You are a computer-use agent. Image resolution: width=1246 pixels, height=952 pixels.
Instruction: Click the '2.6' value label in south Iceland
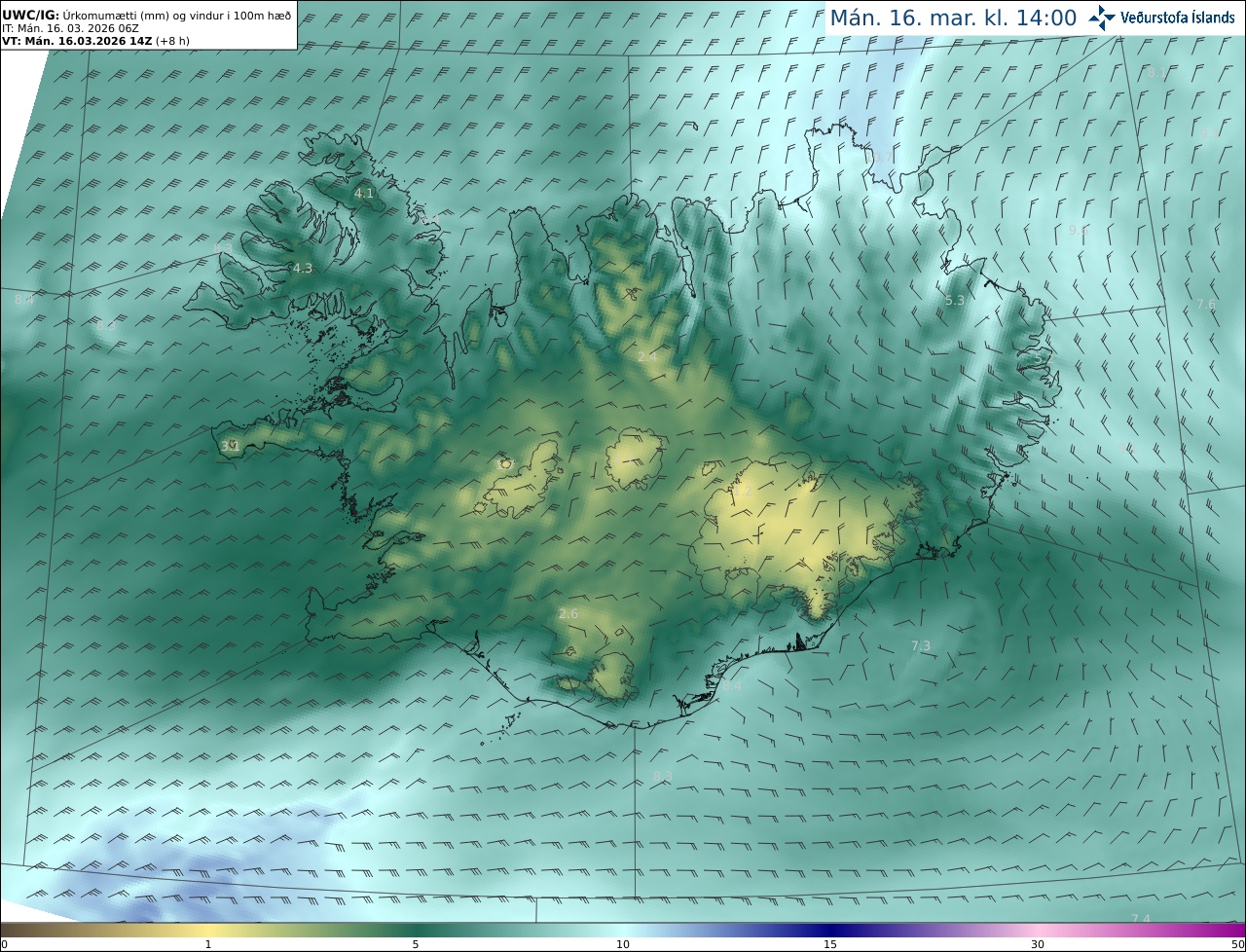(x=568, y=614)
